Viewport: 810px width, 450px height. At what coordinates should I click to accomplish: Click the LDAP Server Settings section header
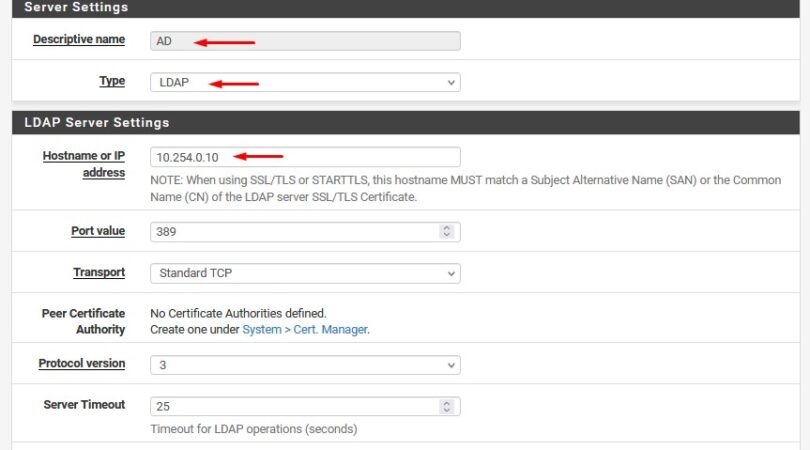pyautogui.click(x=97, y=122)
